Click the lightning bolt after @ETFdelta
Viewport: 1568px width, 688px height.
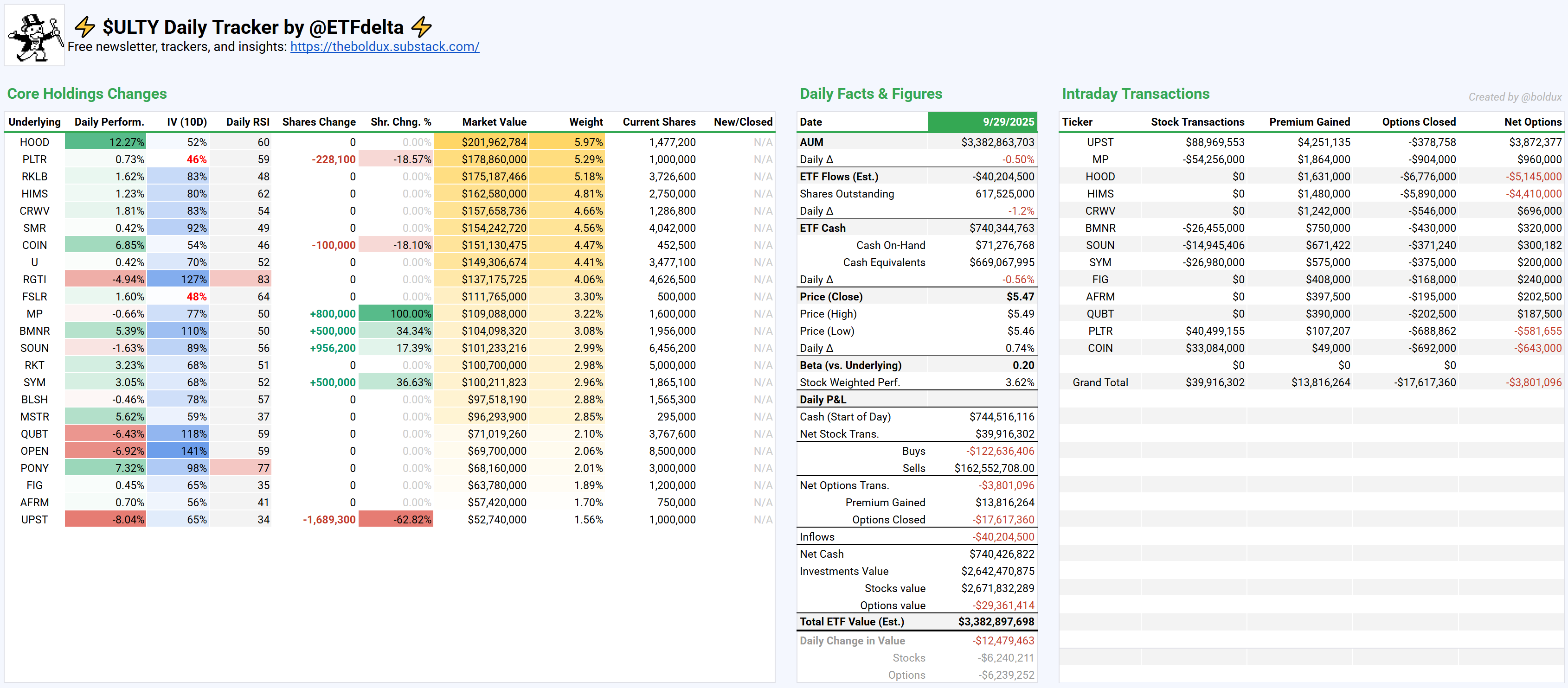(421, 27)
